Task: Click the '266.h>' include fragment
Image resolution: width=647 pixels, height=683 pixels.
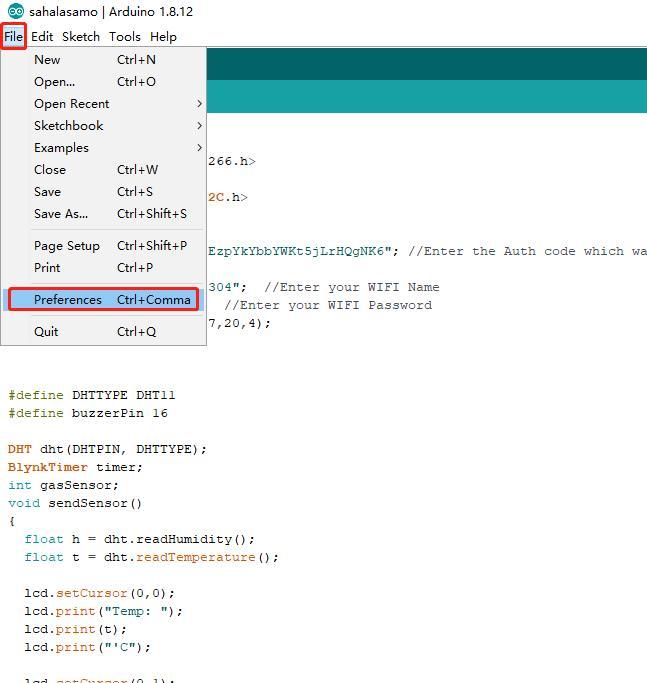Action: [232, 161]
